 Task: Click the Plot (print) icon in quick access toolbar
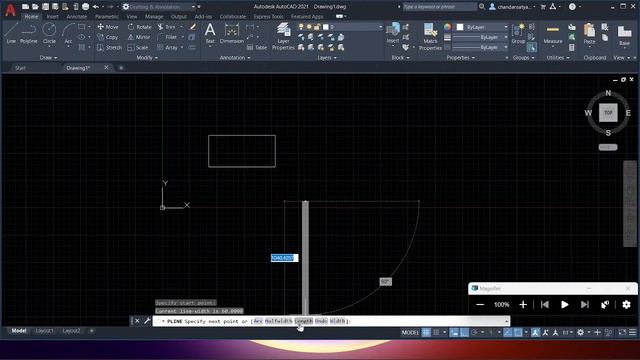[86, 7]
